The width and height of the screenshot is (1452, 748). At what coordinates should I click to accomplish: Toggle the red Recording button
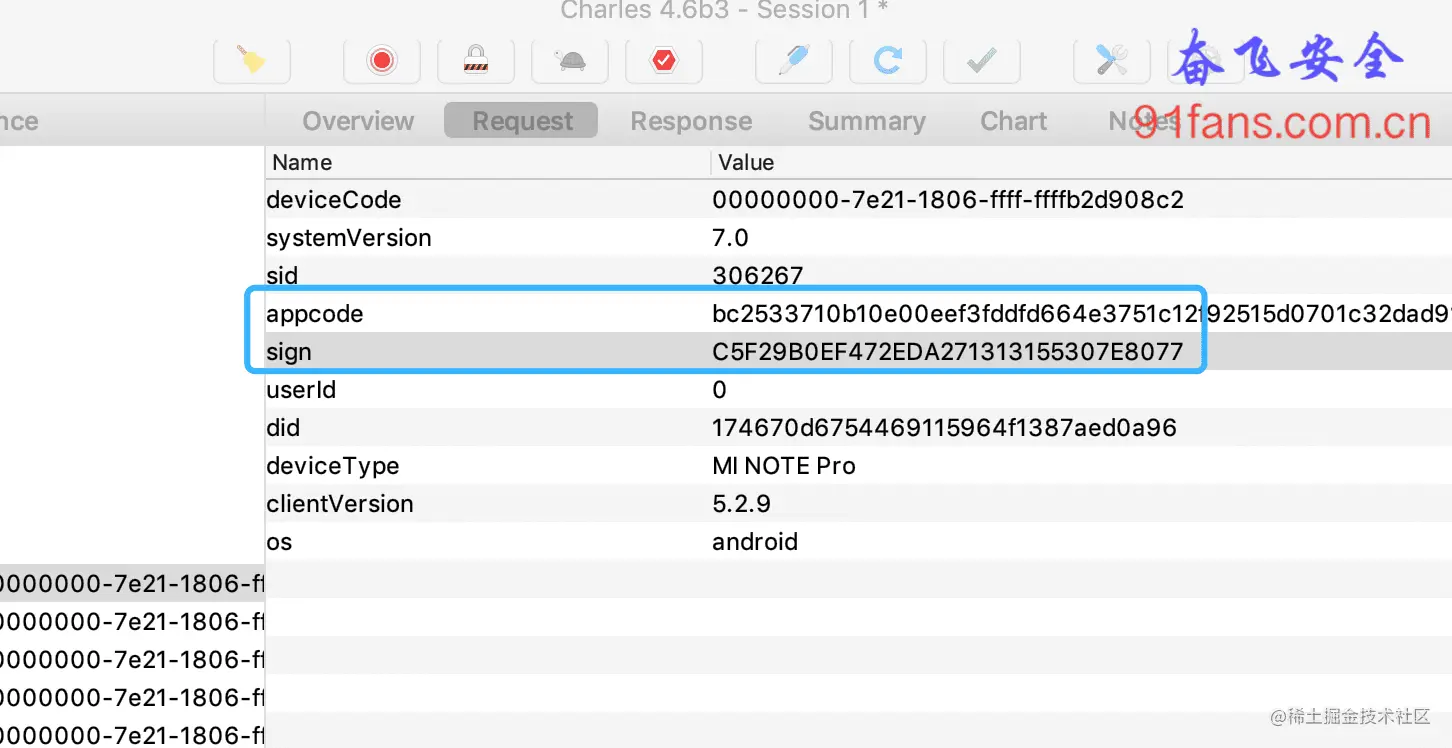coord(381,62)
